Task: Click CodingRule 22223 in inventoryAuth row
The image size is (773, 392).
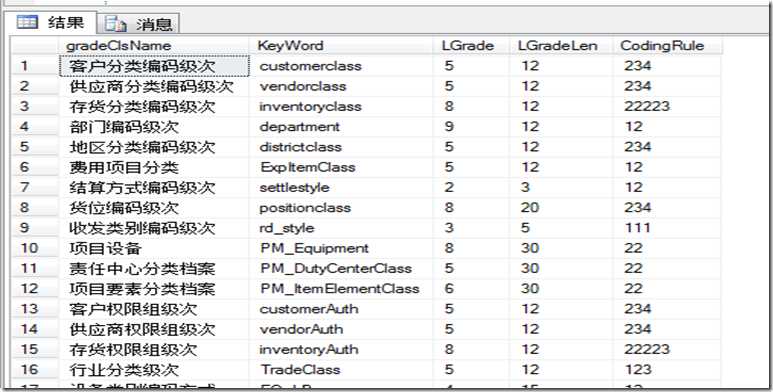Action: (668, 349)
